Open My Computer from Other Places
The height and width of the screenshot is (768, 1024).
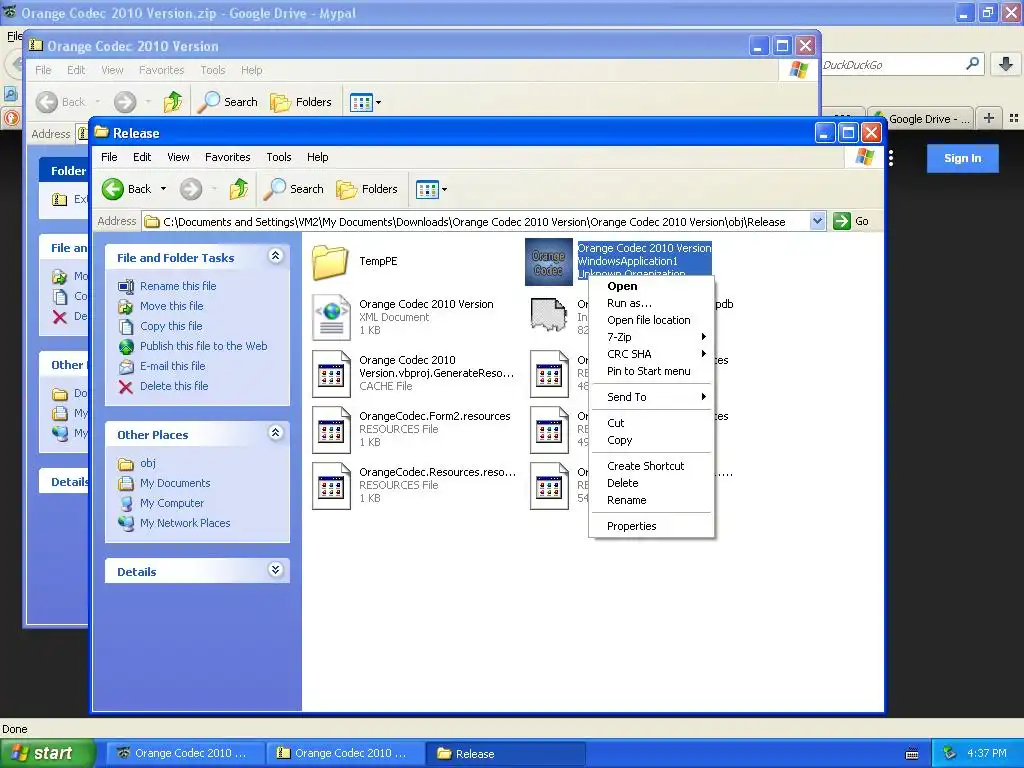172,504
